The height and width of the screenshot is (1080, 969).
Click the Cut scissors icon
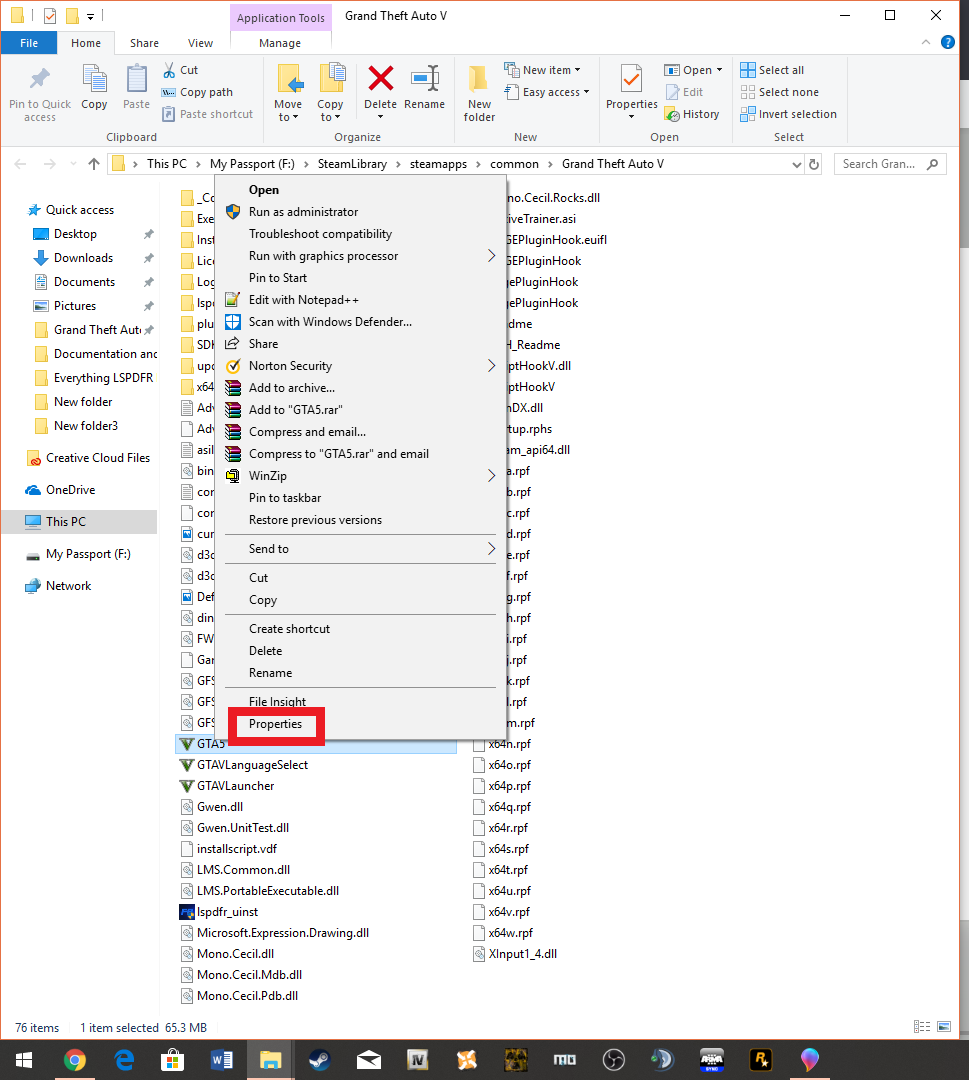(169, 70)
